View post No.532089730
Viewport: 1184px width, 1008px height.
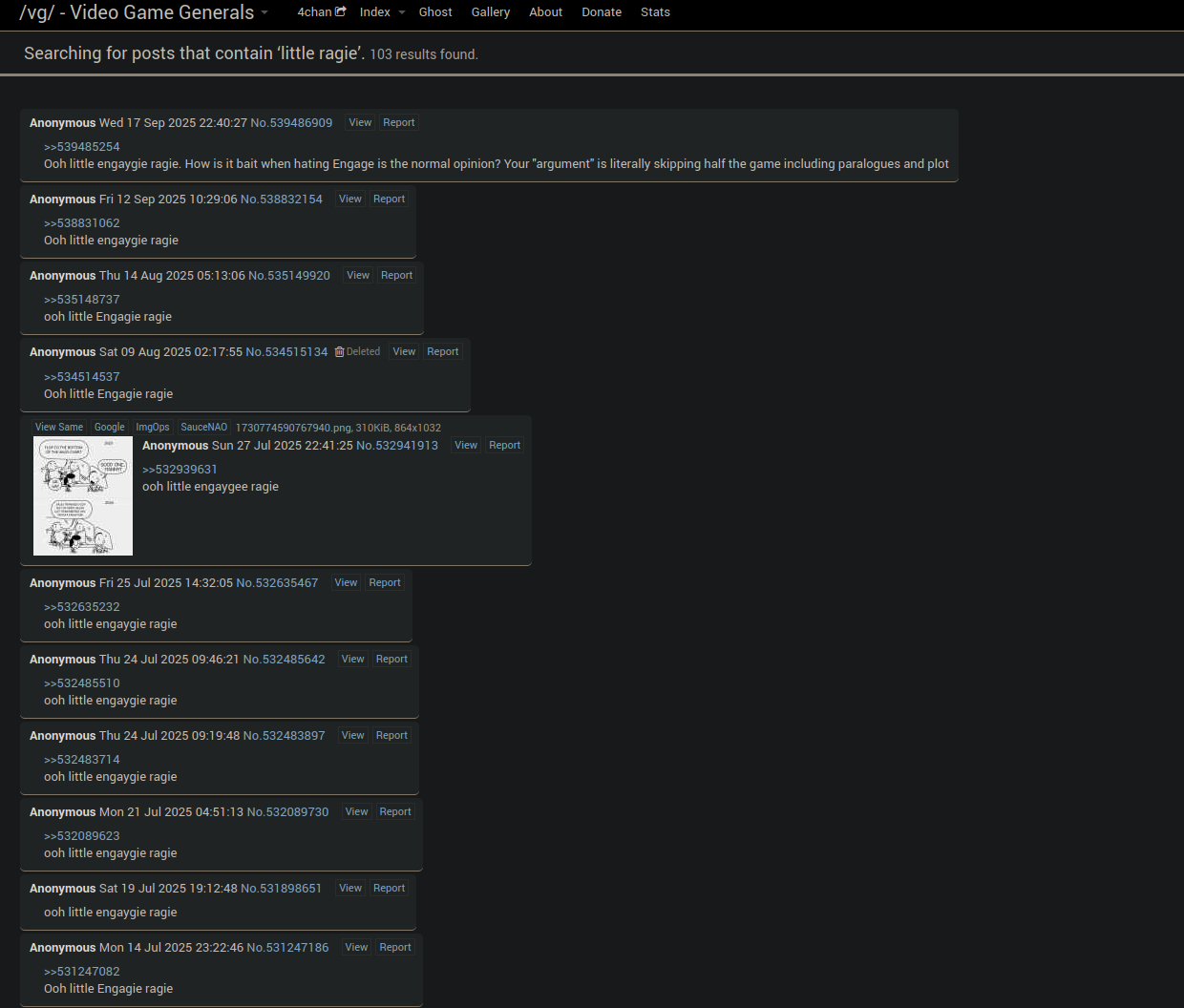point(356,811)
